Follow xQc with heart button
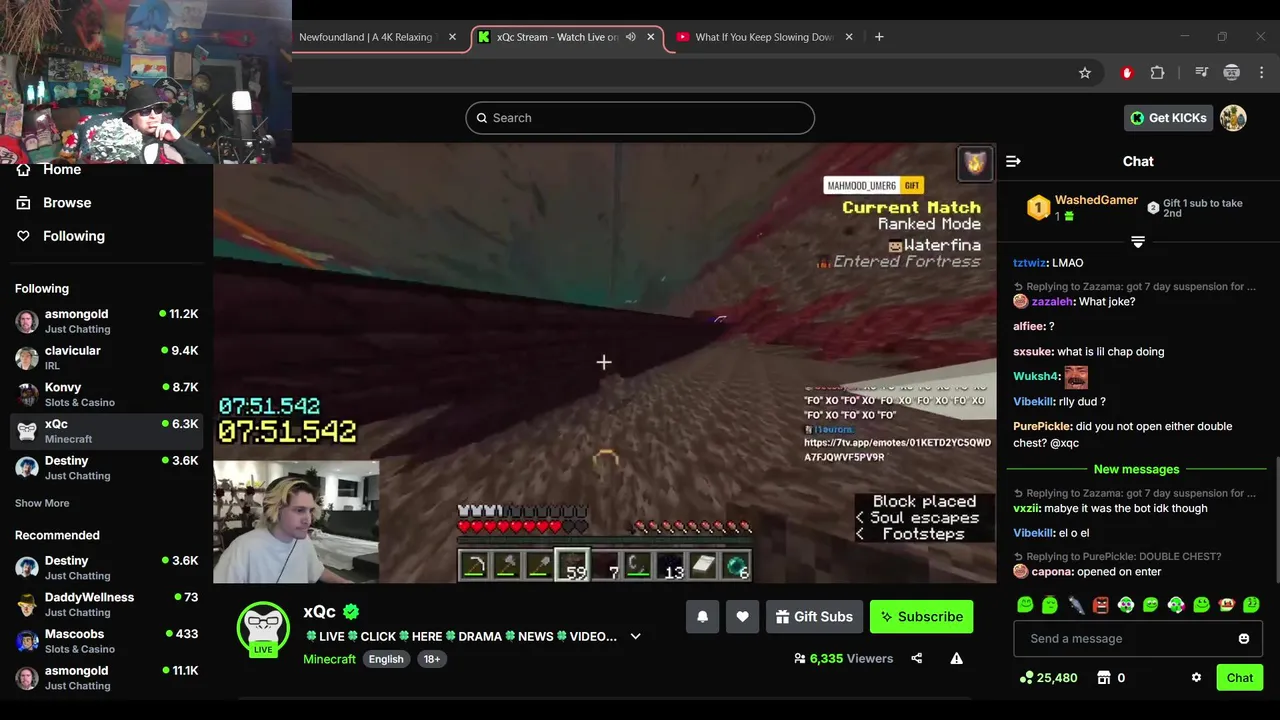 click(742, 617)
